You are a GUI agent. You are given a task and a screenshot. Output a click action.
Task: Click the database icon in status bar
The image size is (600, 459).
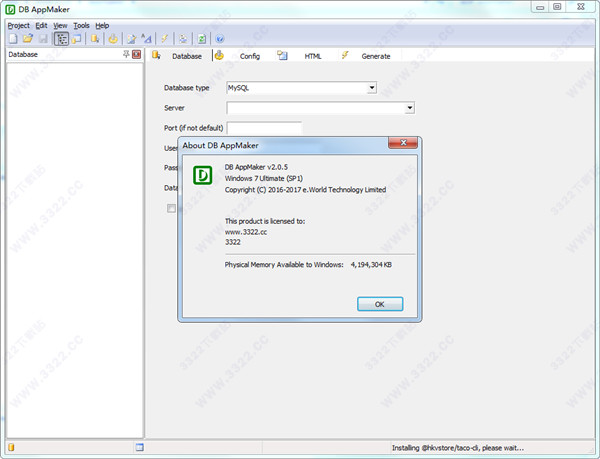(x=11, y=447)
